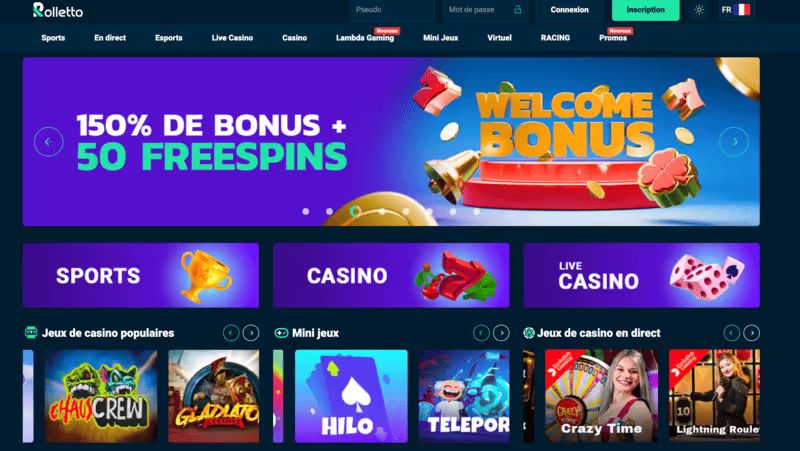
Task: Show previous Mini jeux arrow
Action: (481, 333)
